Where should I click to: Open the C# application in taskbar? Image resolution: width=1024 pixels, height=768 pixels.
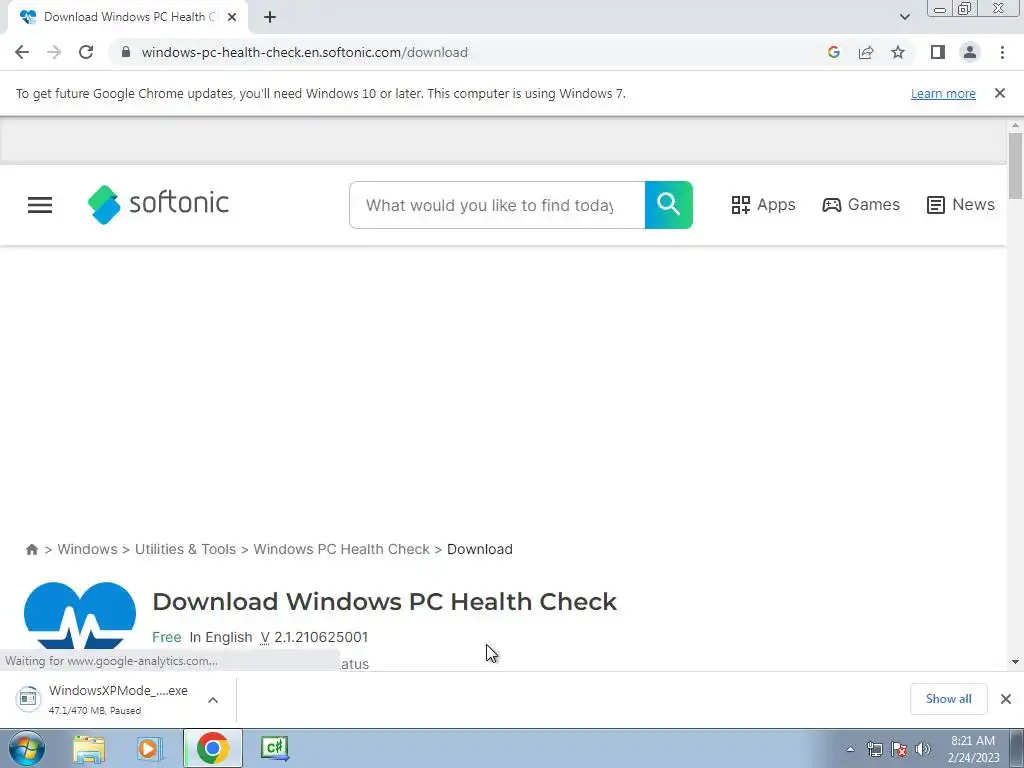(274, 748)
